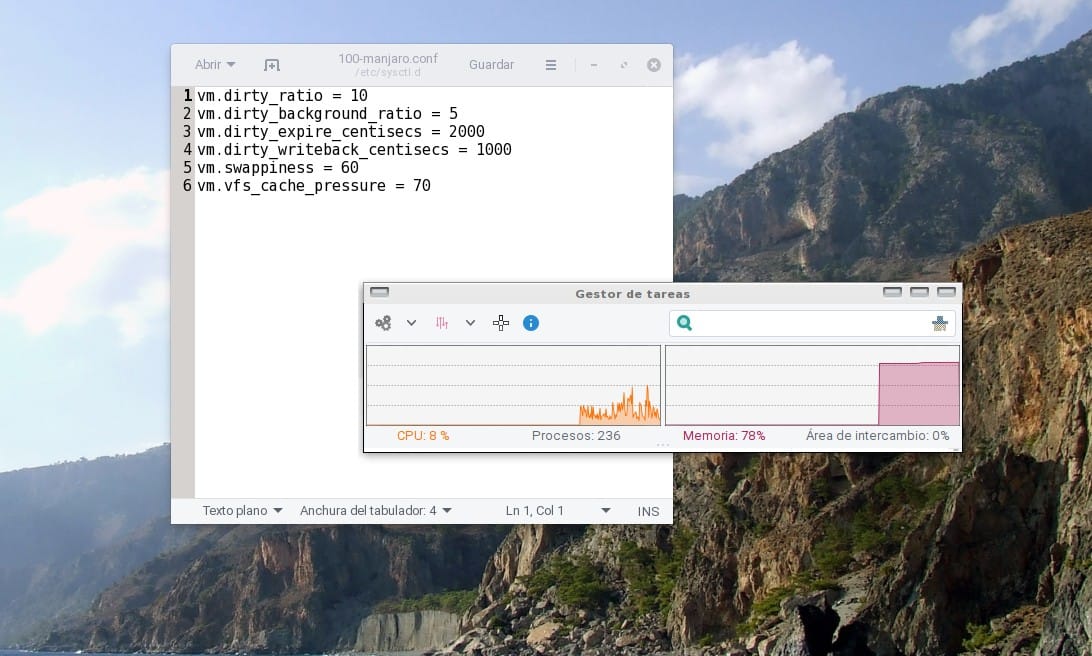Click the magnifier icon in the search box
This screenshot has height=656, width=1092.
684,323
